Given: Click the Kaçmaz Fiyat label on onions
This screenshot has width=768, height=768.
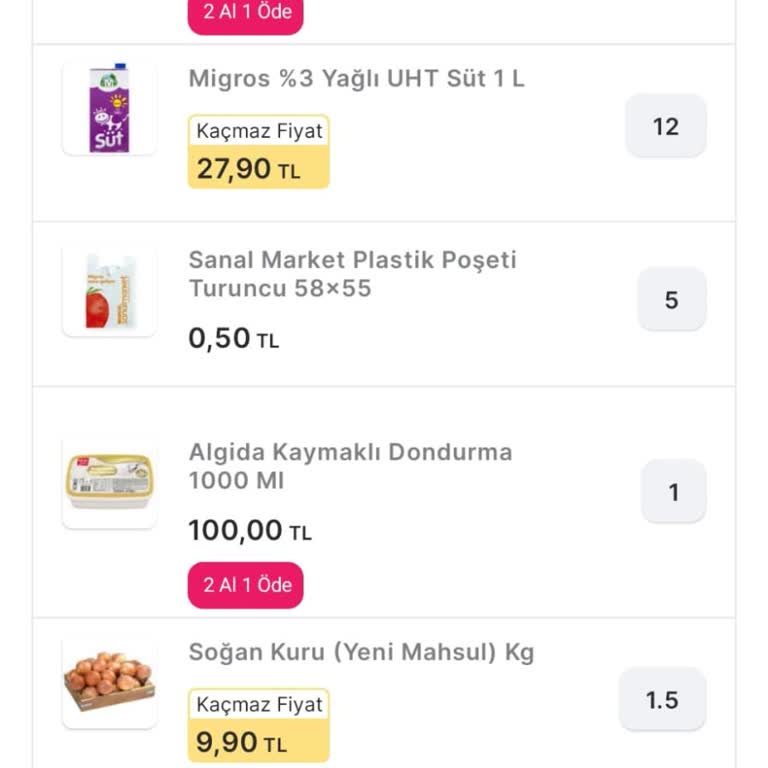Looking at the screenshot, I should [259, 704].
